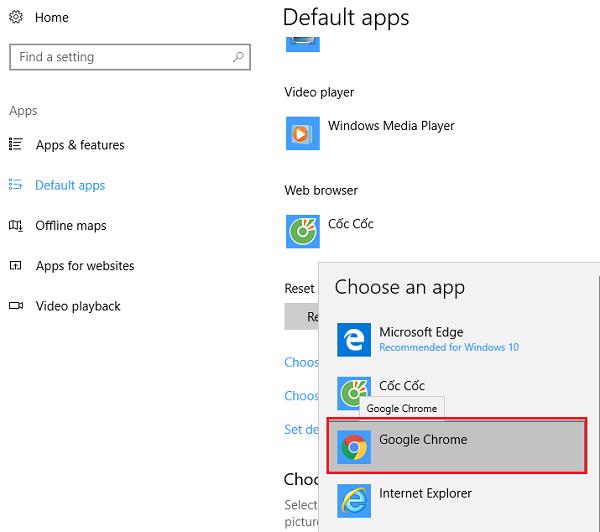Go to Apps for websites
This screenshot has height=532, width=600.
click(x=85, y=266)
